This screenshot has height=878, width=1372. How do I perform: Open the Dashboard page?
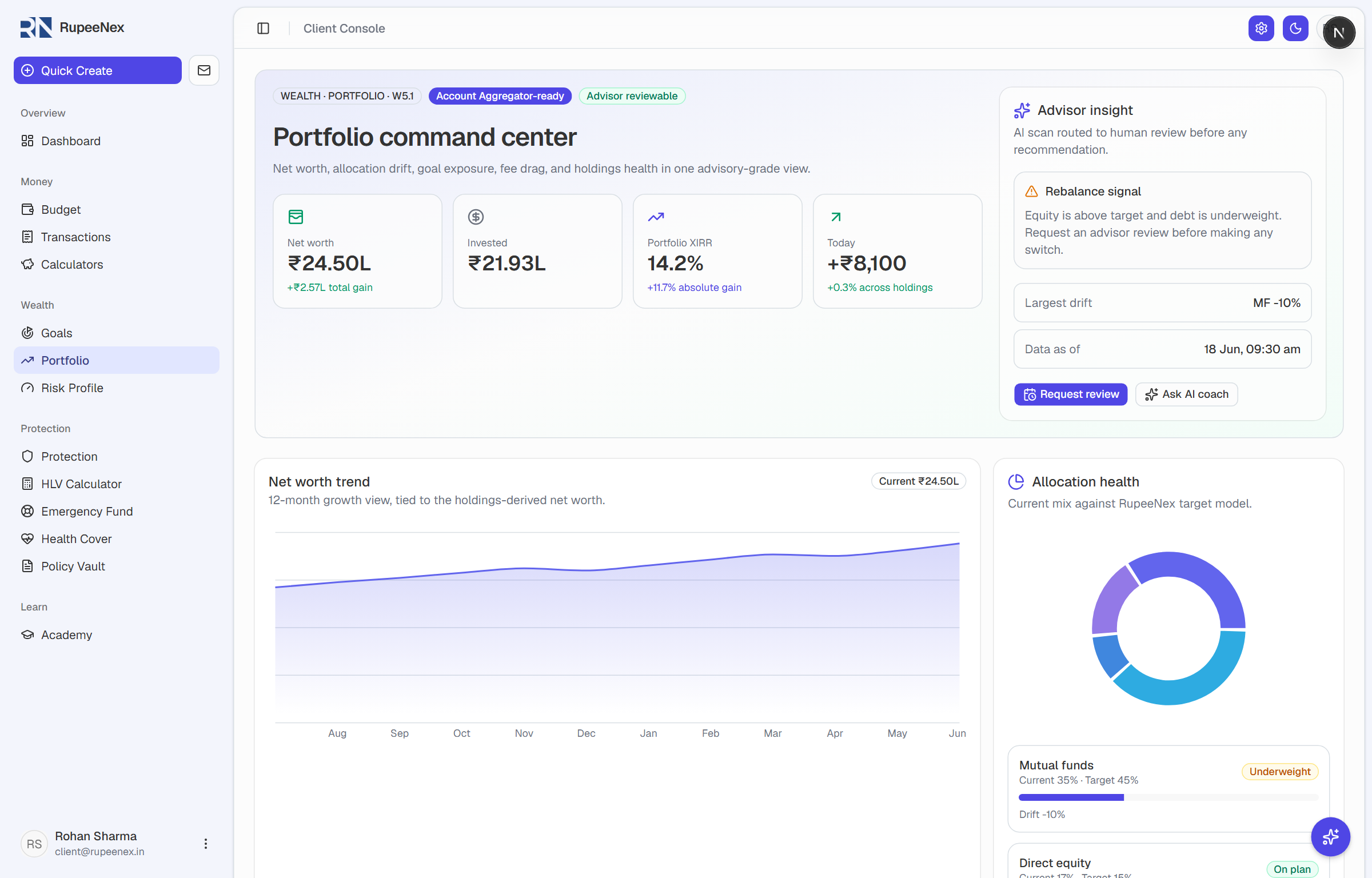117,141
